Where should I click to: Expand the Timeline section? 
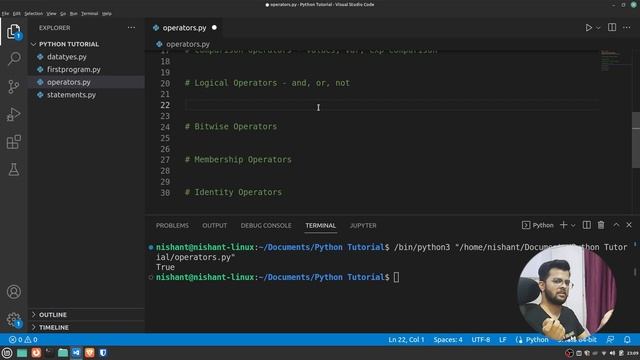click(54, 327)
